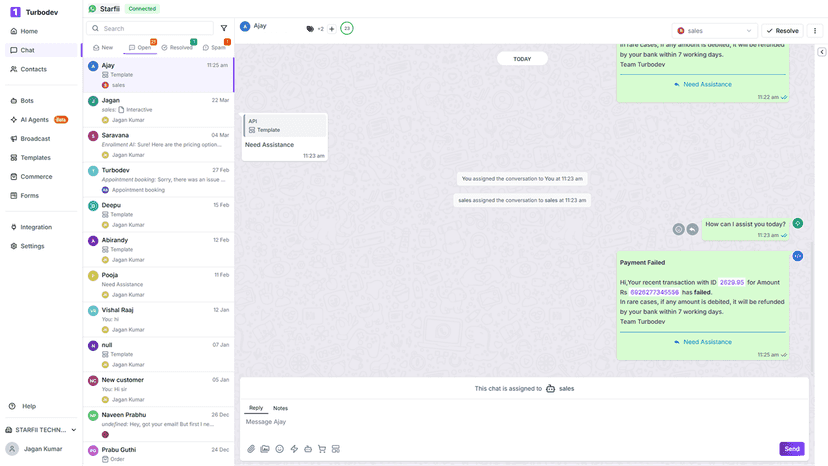The height and width of the screenshot is (466, 828).
Task: Click in the conversation Search field
Action: click(x=150, y=29)
